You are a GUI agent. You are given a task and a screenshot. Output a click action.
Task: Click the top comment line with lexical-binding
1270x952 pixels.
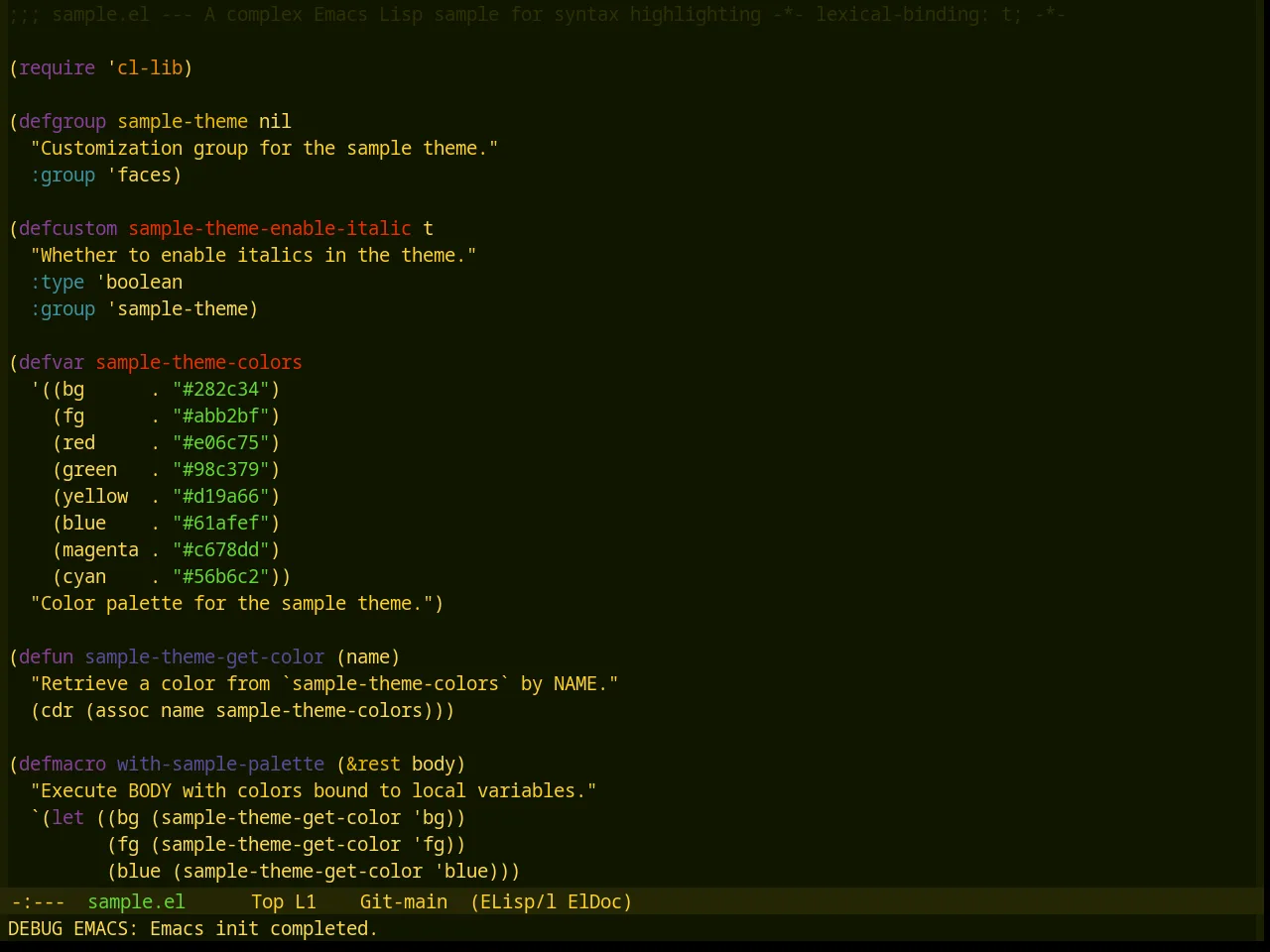coord(537,14)
